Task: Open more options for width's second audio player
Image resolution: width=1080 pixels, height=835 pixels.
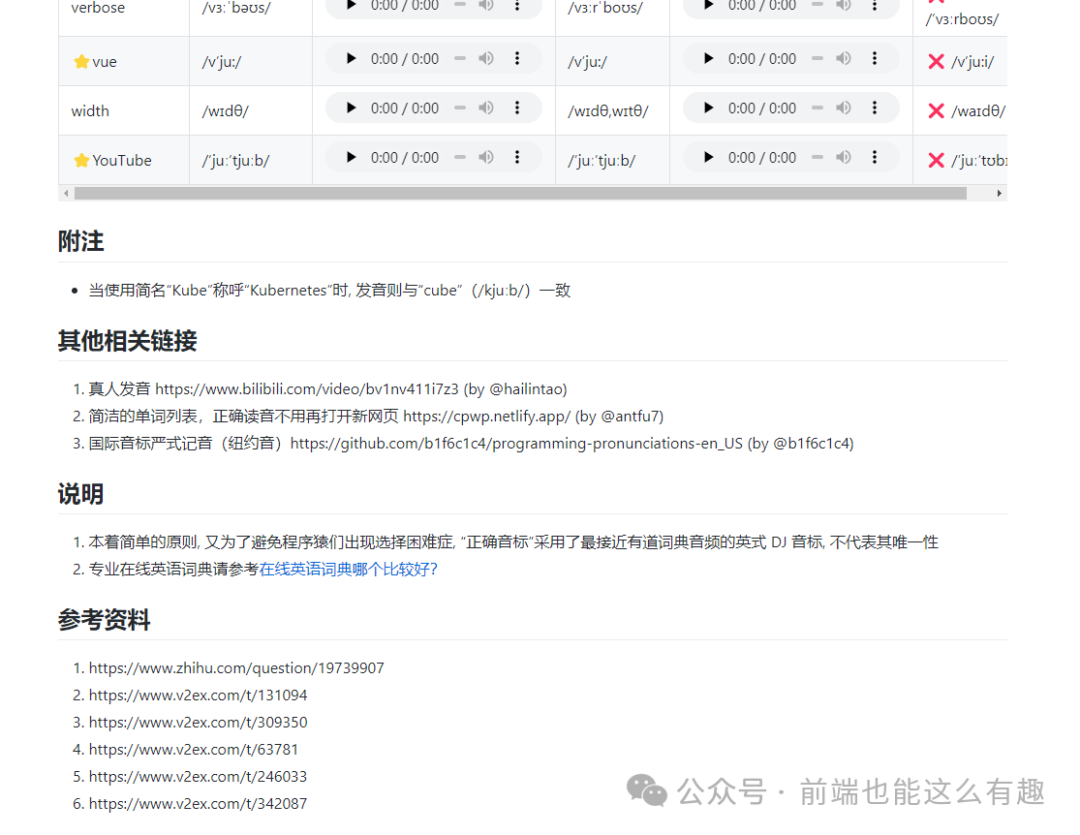Action: coord(875,108)
